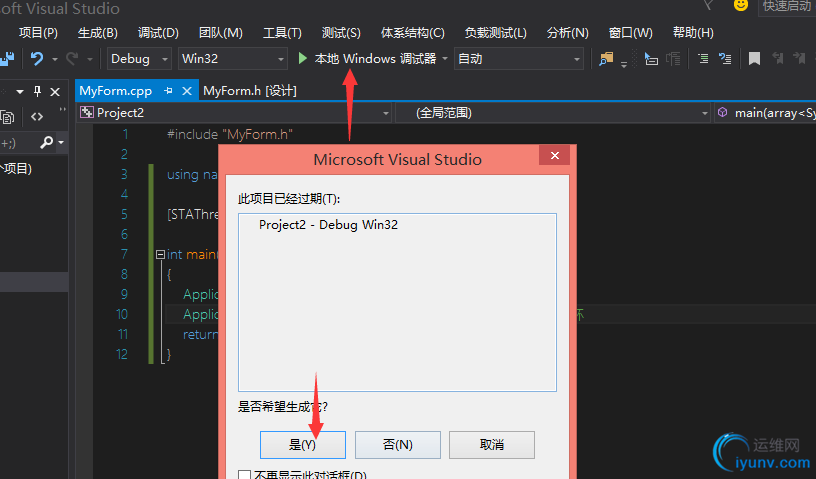Comment out the selected lines icon
816x479 pixels.
(703, 59)
